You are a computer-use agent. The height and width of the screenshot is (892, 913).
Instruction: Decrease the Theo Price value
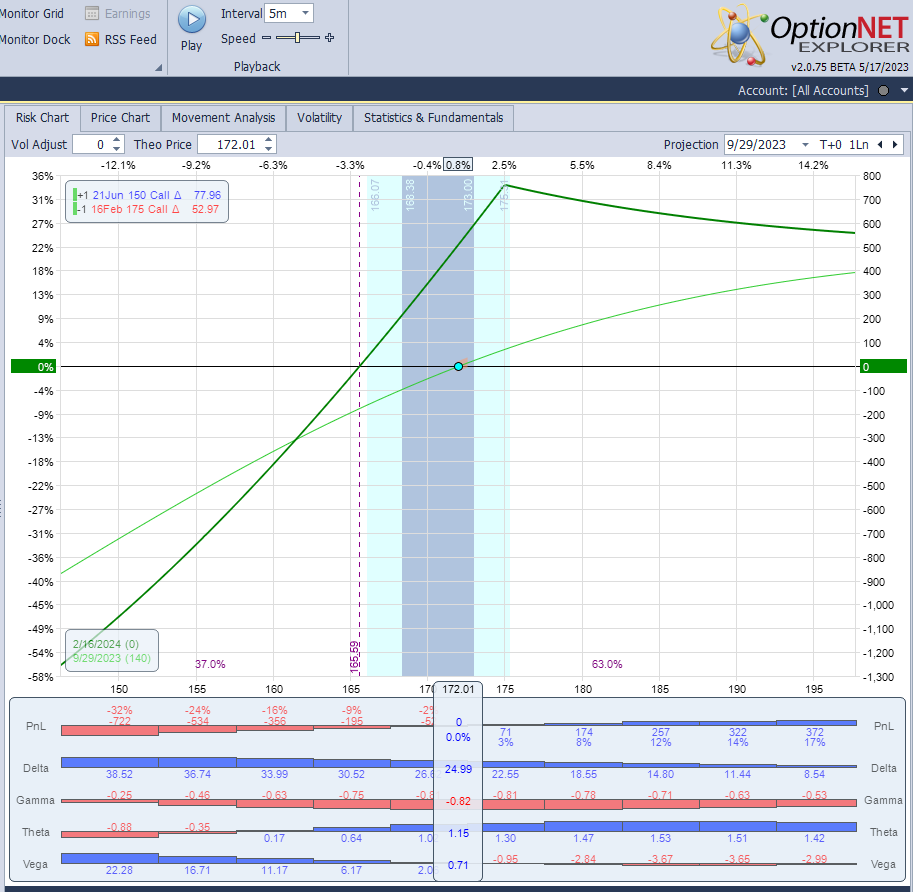[268, 149]
